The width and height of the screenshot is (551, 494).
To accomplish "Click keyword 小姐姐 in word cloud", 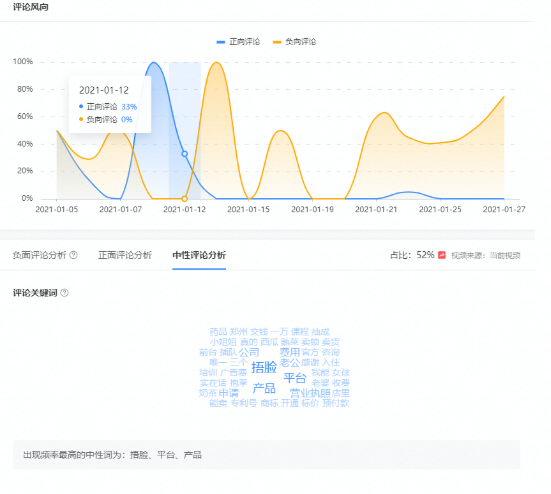I will 223,342.
